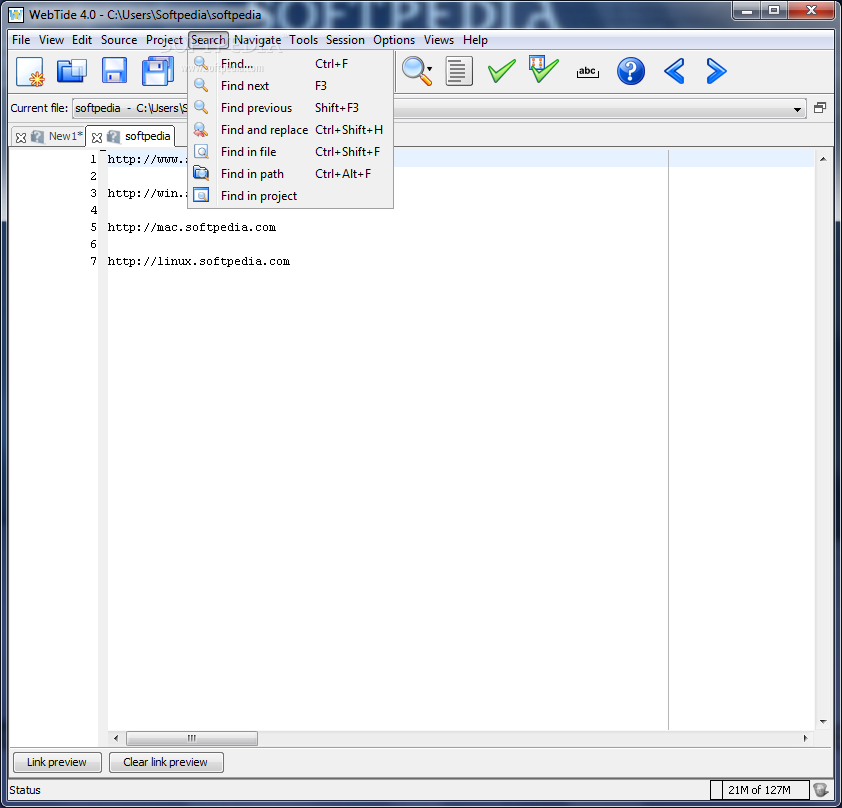Open the Current file combo box
The height and width of the screenshot is (808, 842).
[439, 108]
